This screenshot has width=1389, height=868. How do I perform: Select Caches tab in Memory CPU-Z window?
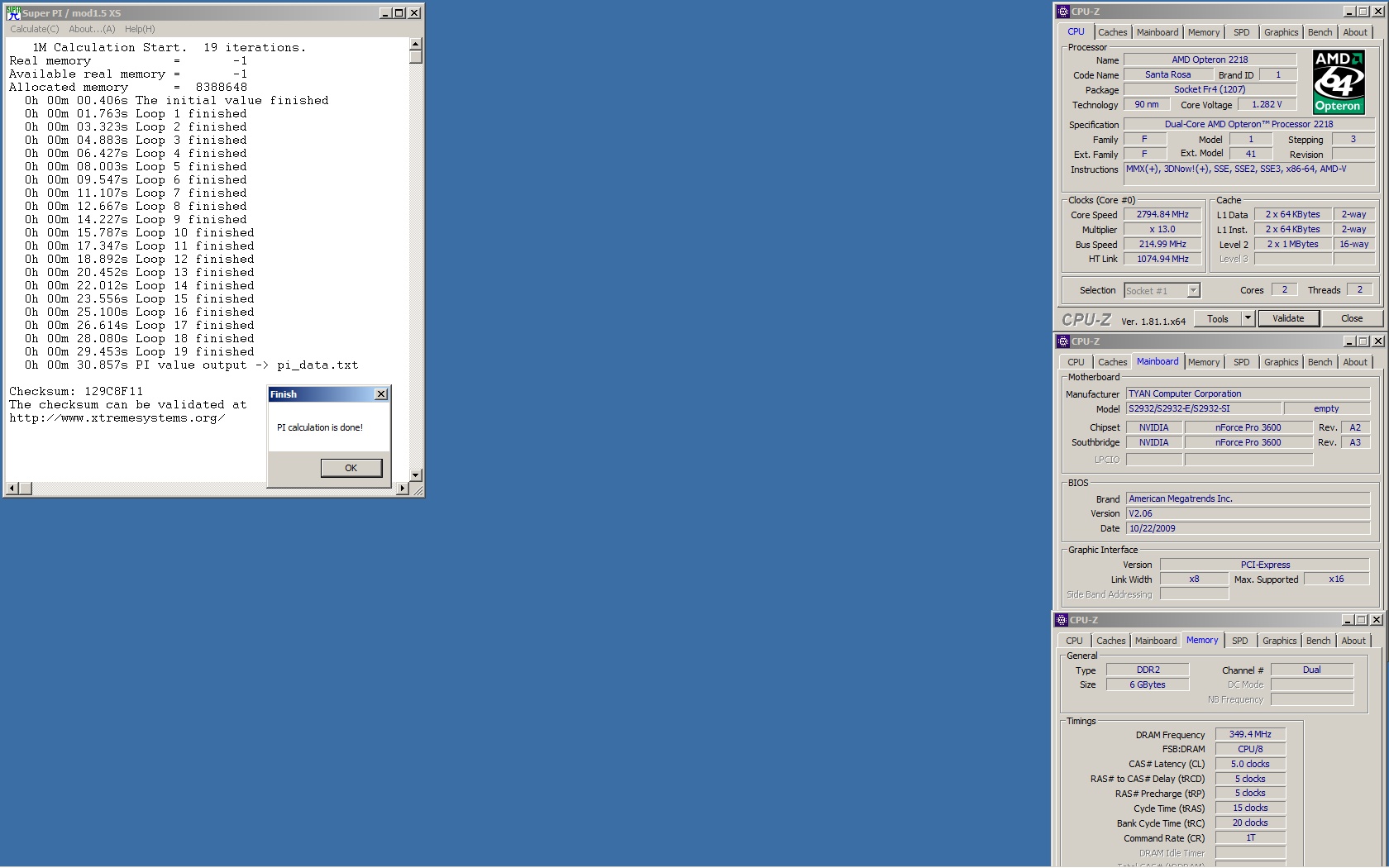coord(1110,641)
